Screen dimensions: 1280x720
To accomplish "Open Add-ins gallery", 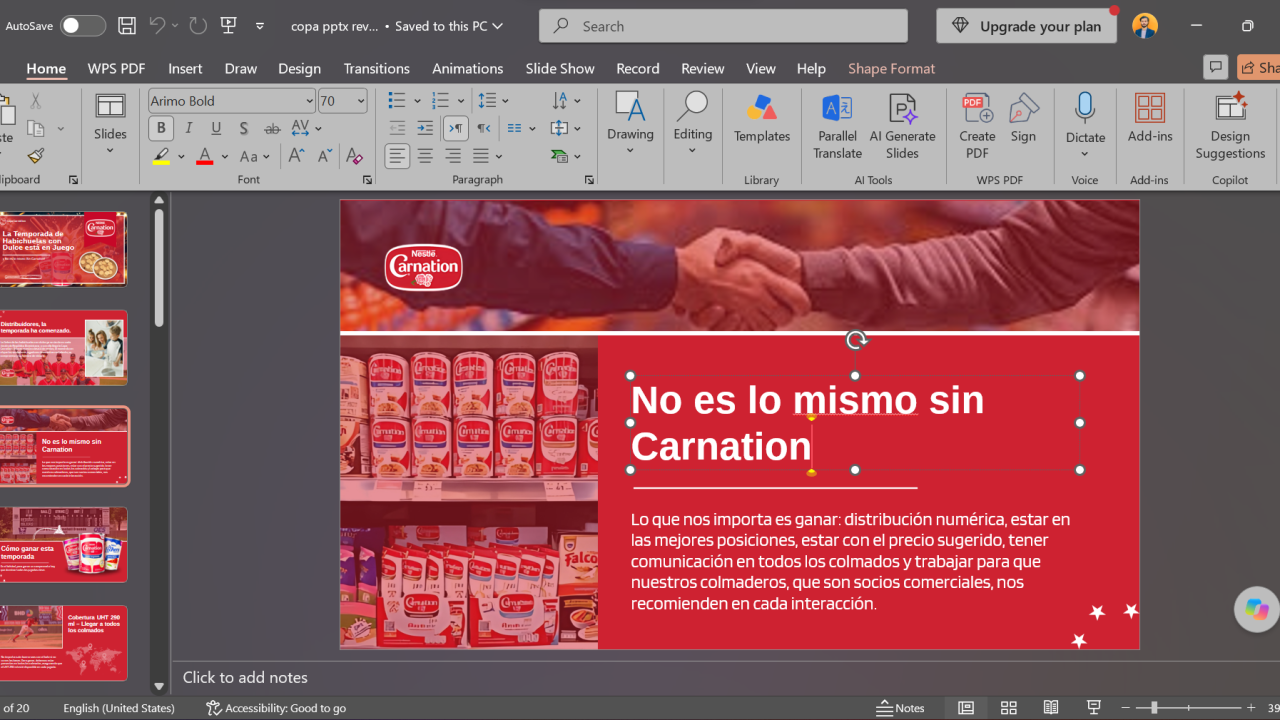I will (x=1150, y=118).
